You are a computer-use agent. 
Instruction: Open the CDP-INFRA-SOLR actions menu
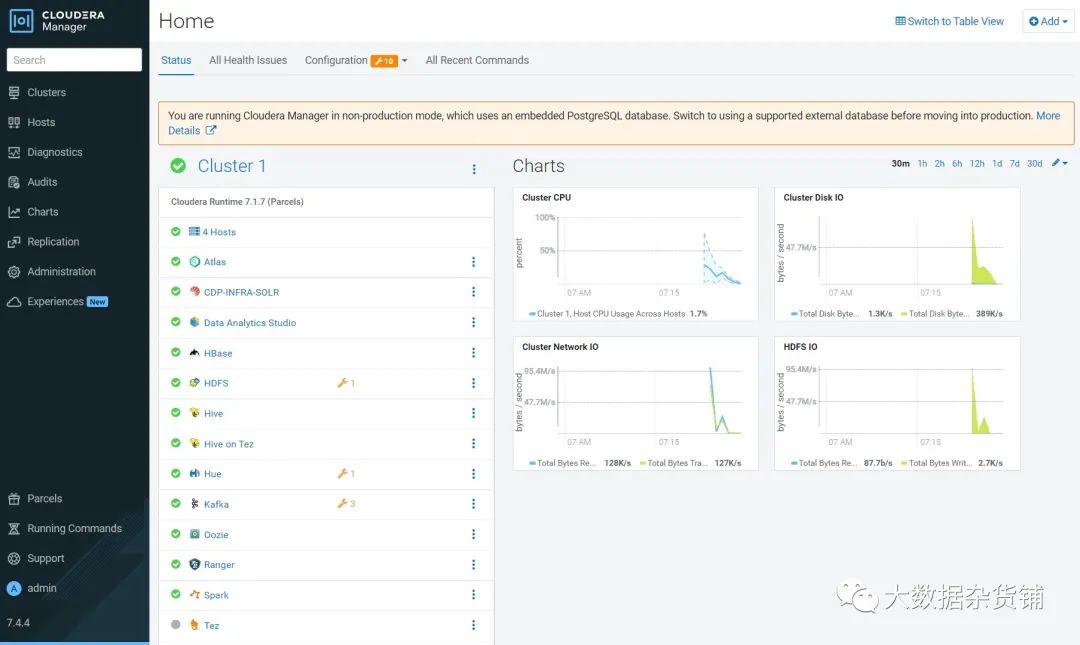pyautogui.click(x=473, y=292)
